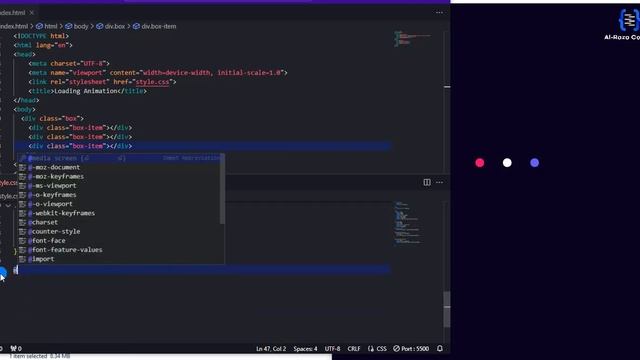Click the div class="box" code line
Viewport: 640px width, 360px height.
click(x=52, y=118)
